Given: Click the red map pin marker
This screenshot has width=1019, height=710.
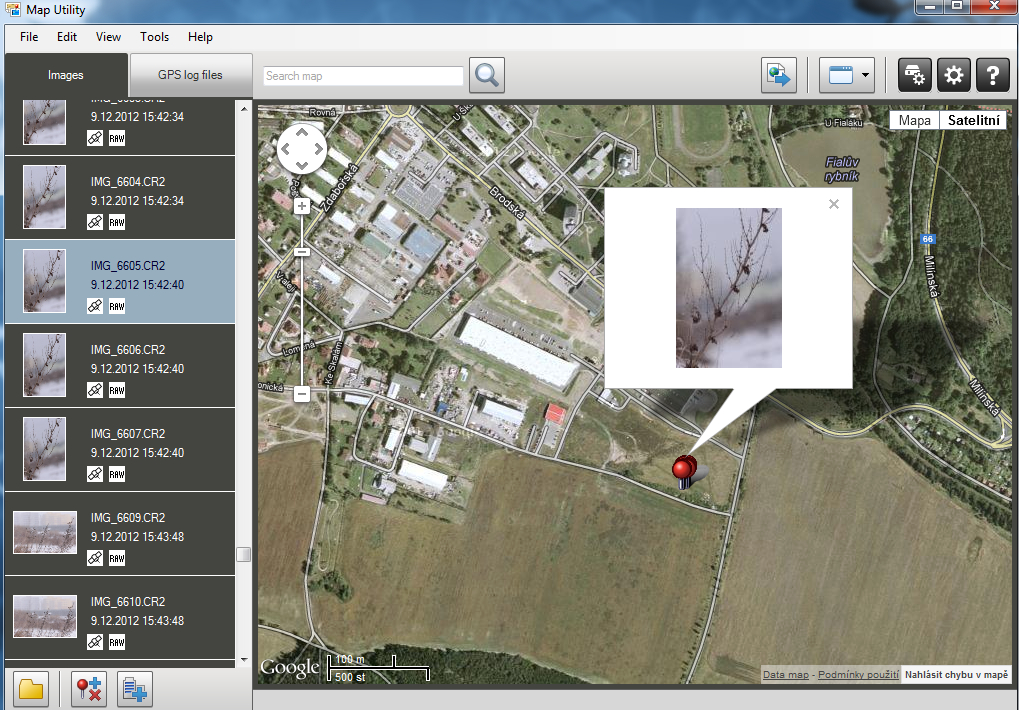Looking at the screenshot, I should pyautogui.click(x=684, y=471).
